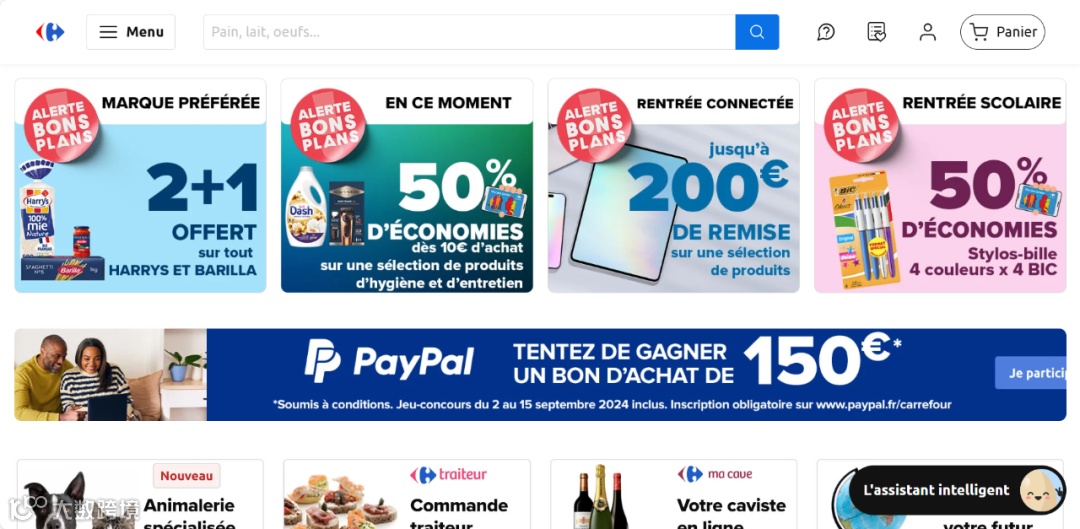Click the Carrefour logo in header
Screen dimensions: 1080x529
[50, 32]
